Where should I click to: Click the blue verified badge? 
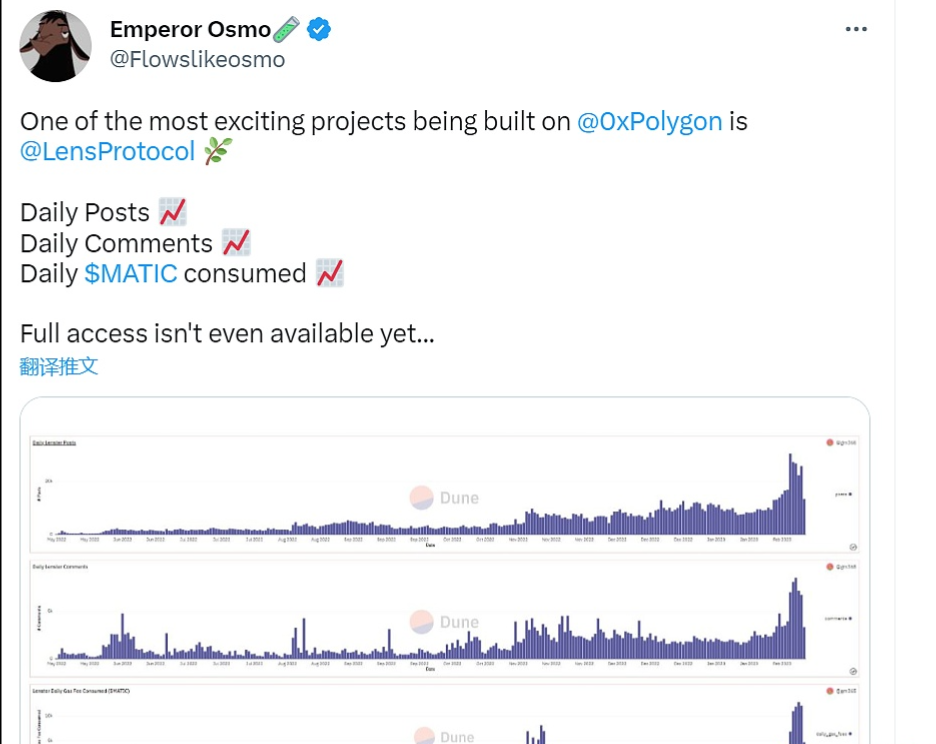click(x=319, y=30)
